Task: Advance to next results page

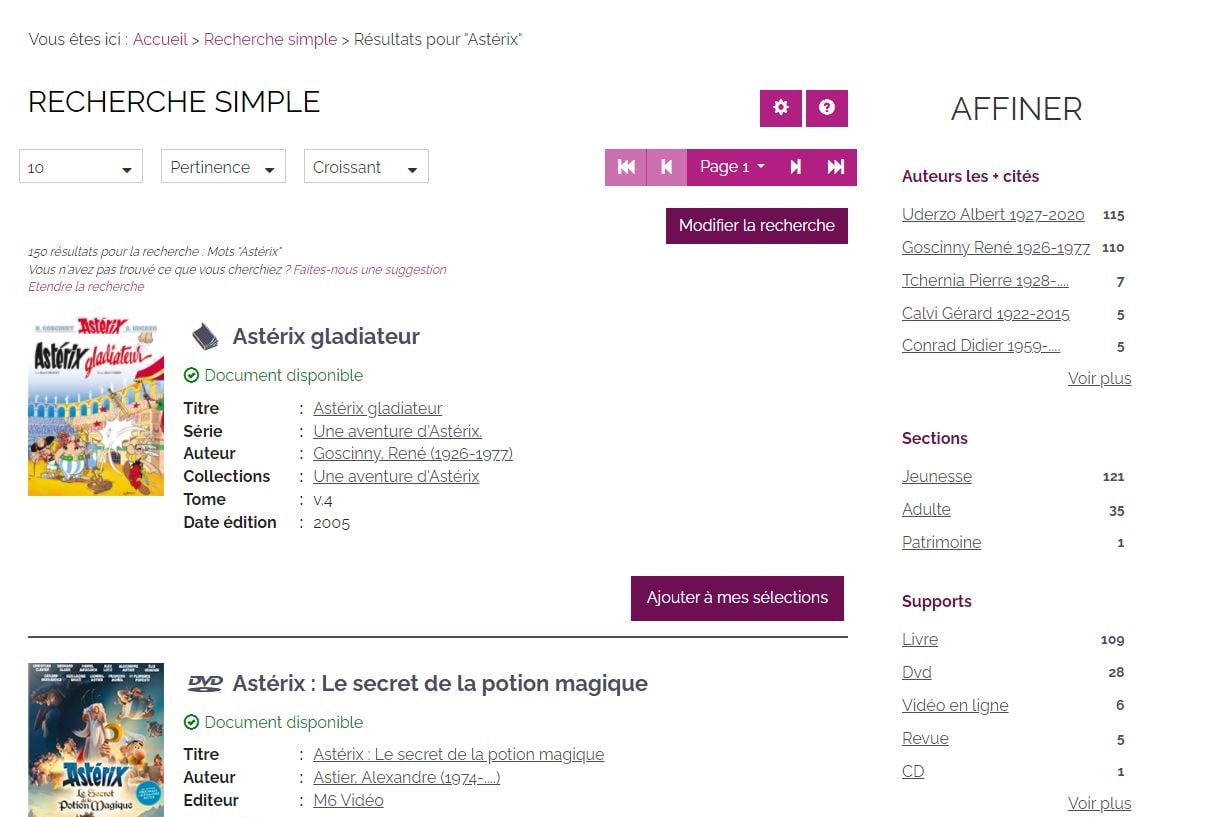Action: coord(796,167)
